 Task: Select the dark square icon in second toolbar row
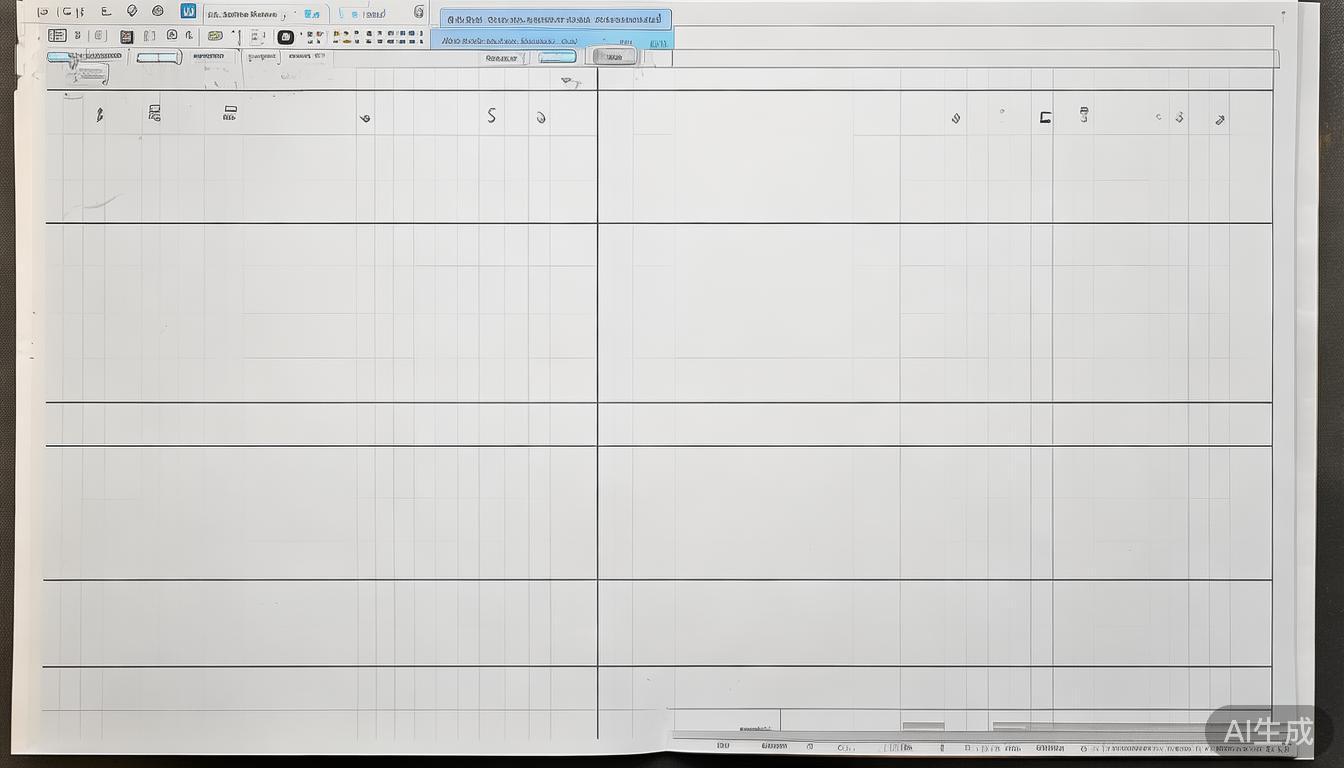(126, 37)
